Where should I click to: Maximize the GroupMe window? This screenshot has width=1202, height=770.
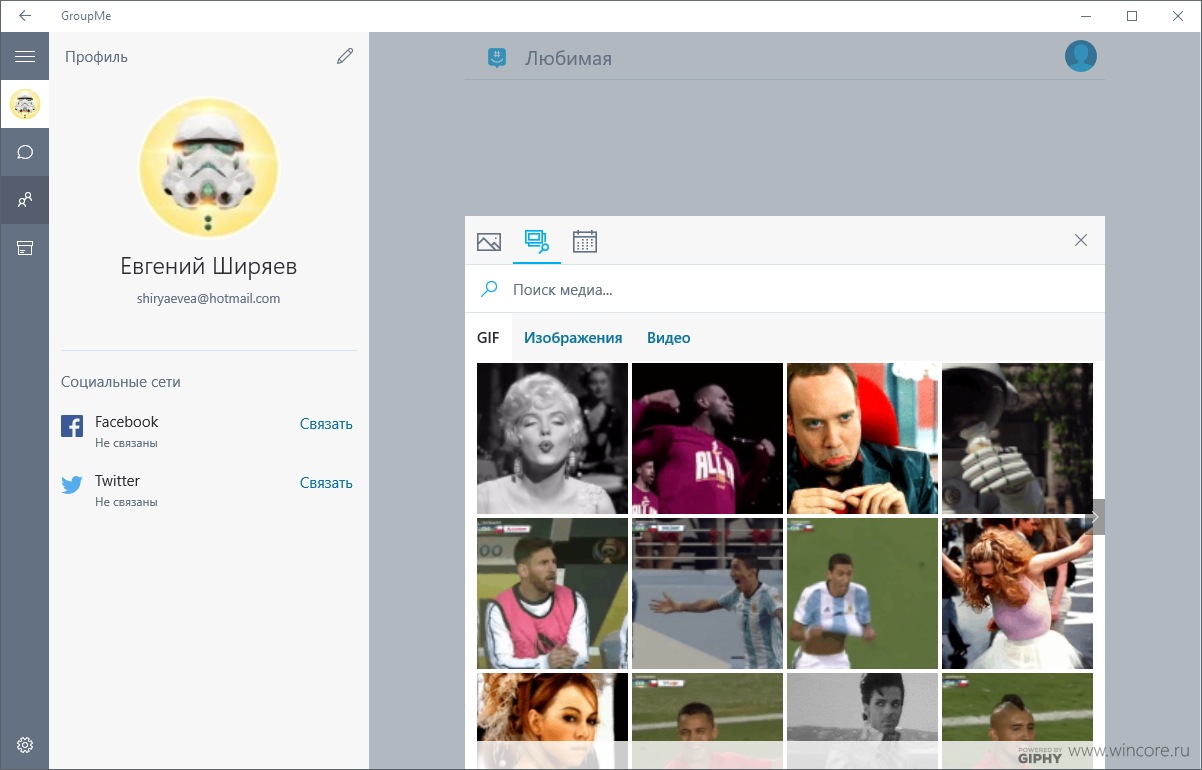pyautogui.click(x=1132, y=16)
